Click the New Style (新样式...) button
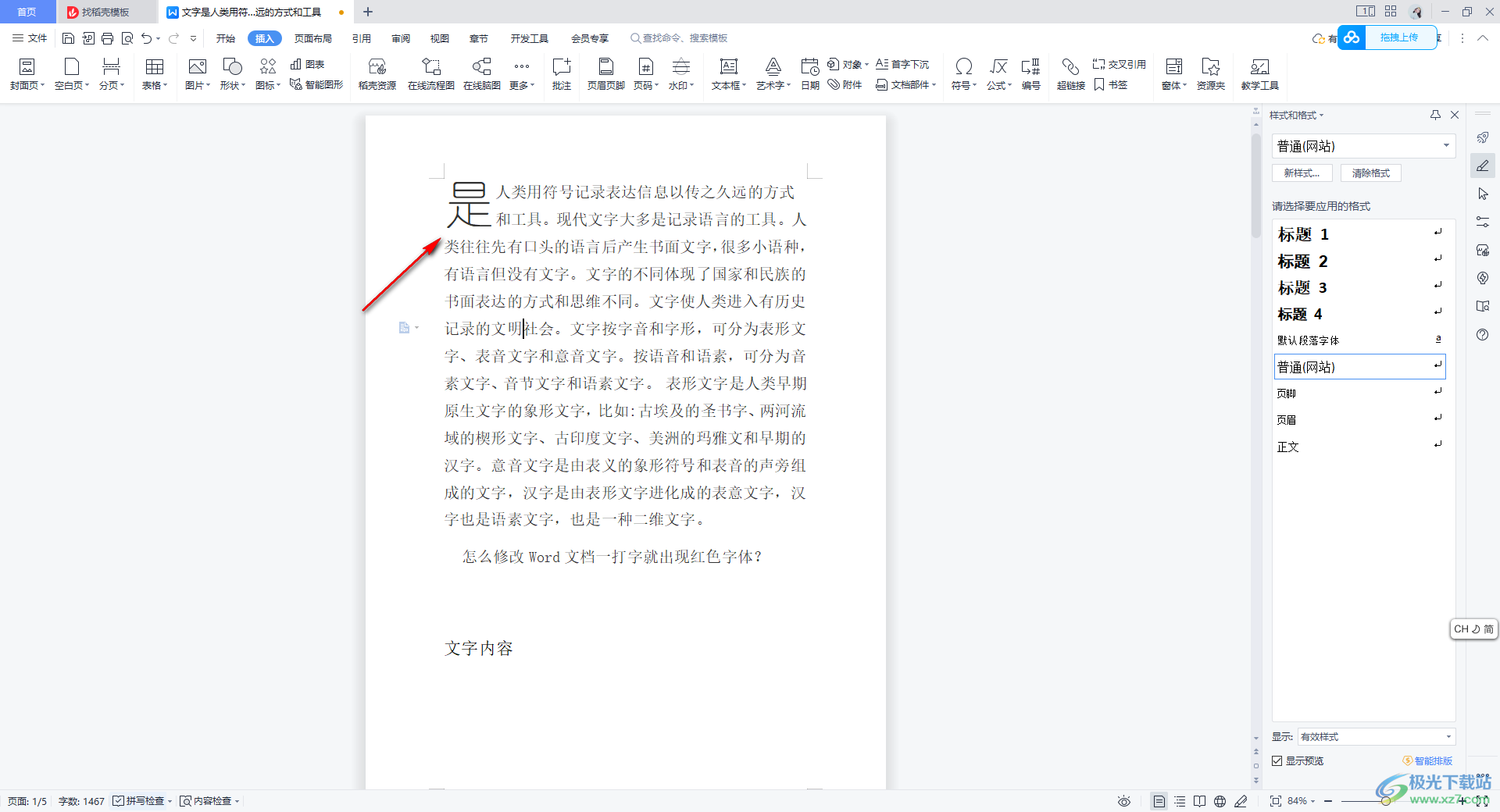The height and width of the screenshot is (812, 1500). point(1302,173)
